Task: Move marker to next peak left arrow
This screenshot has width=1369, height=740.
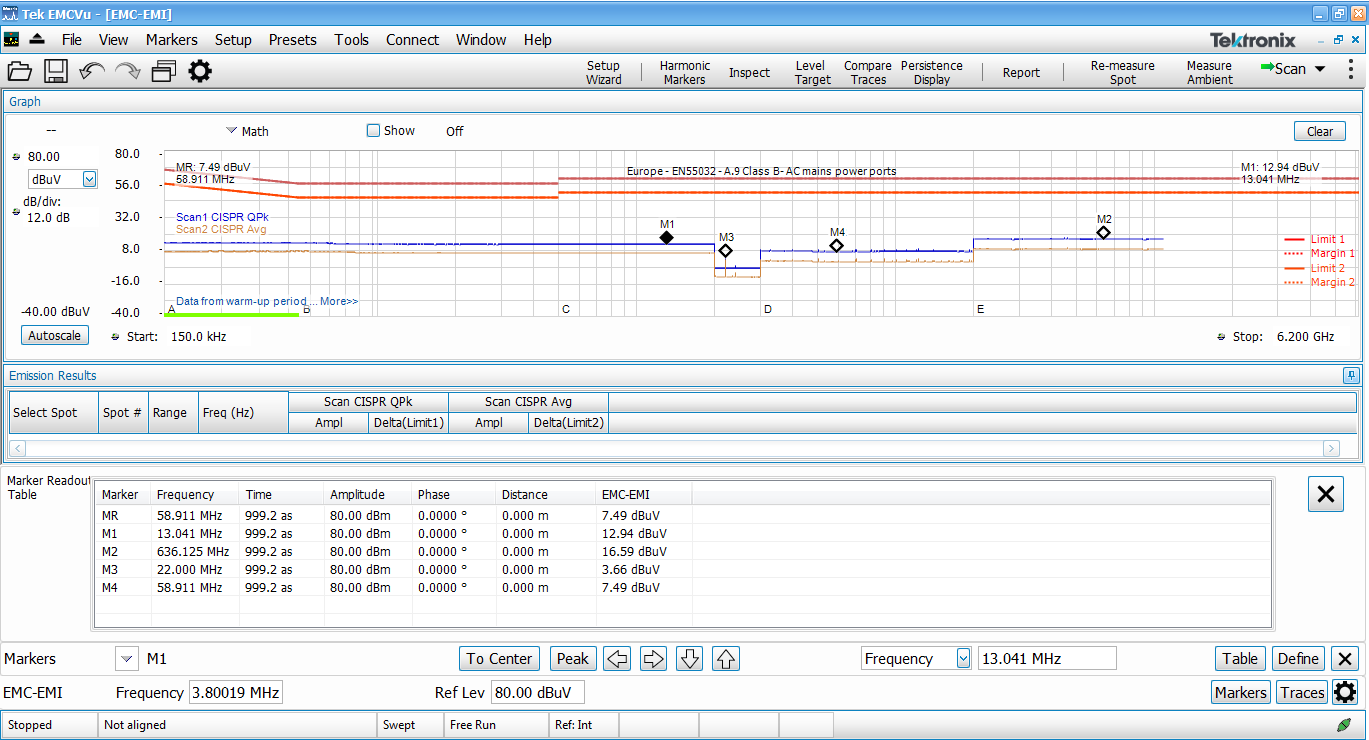Action: tap(618, 659)
